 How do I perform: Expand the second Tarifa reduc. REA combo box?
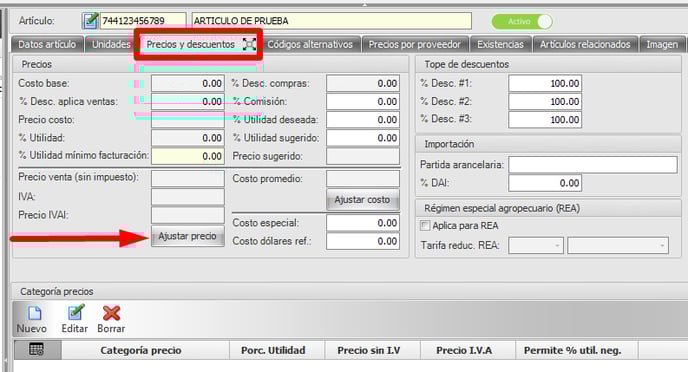tap(618, 245)
